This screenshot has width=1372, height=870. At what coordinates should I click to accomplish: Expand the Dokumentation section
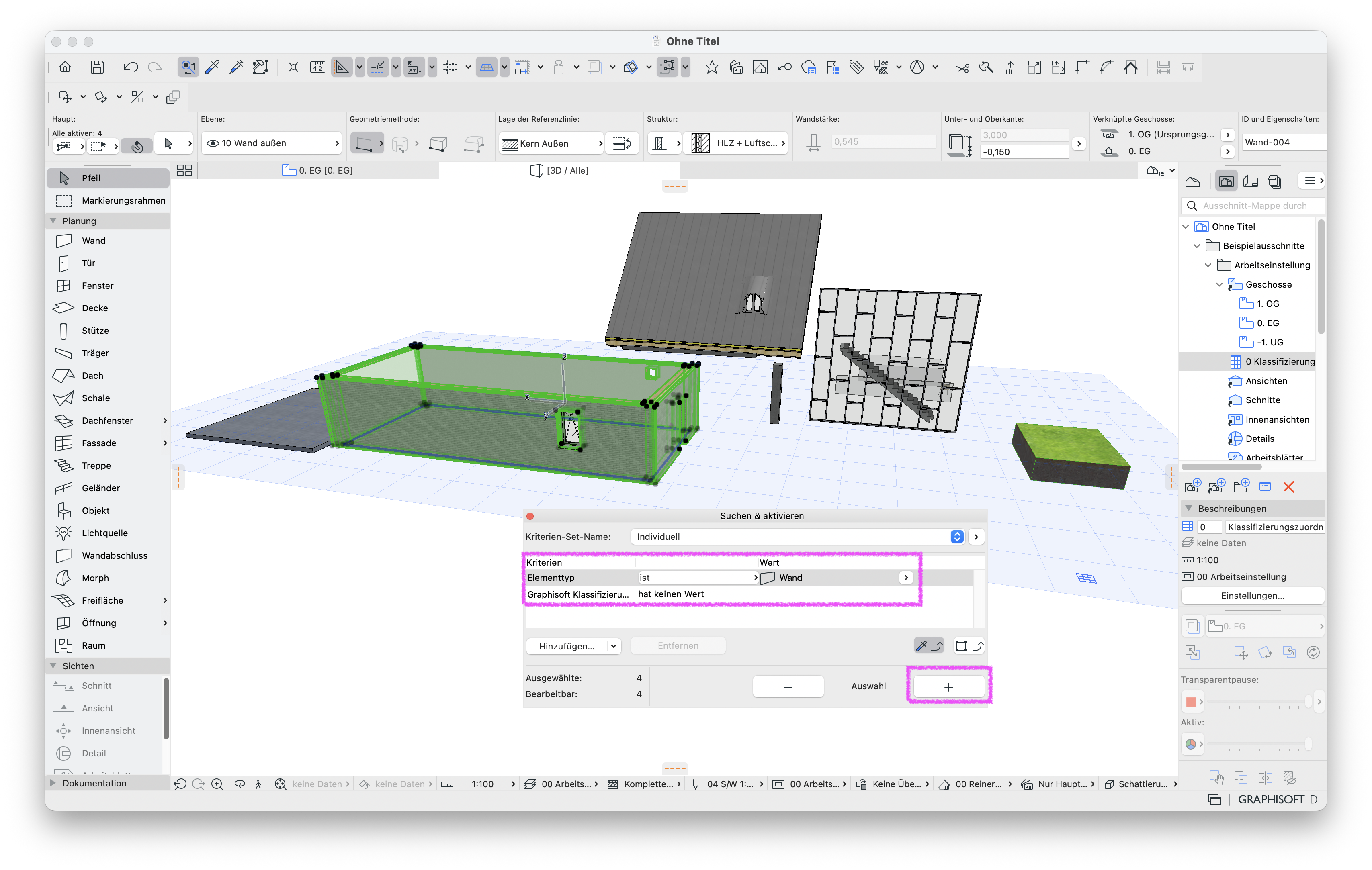pos(53,784)
